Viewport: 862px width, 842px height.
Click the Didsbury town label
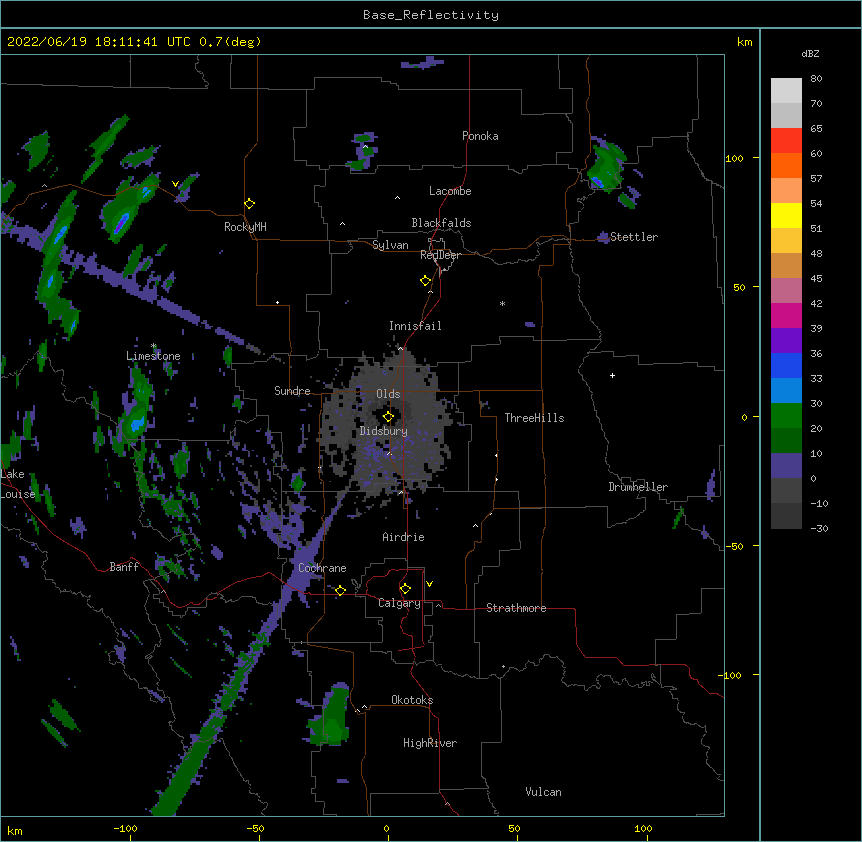click(x=384, y=431)
